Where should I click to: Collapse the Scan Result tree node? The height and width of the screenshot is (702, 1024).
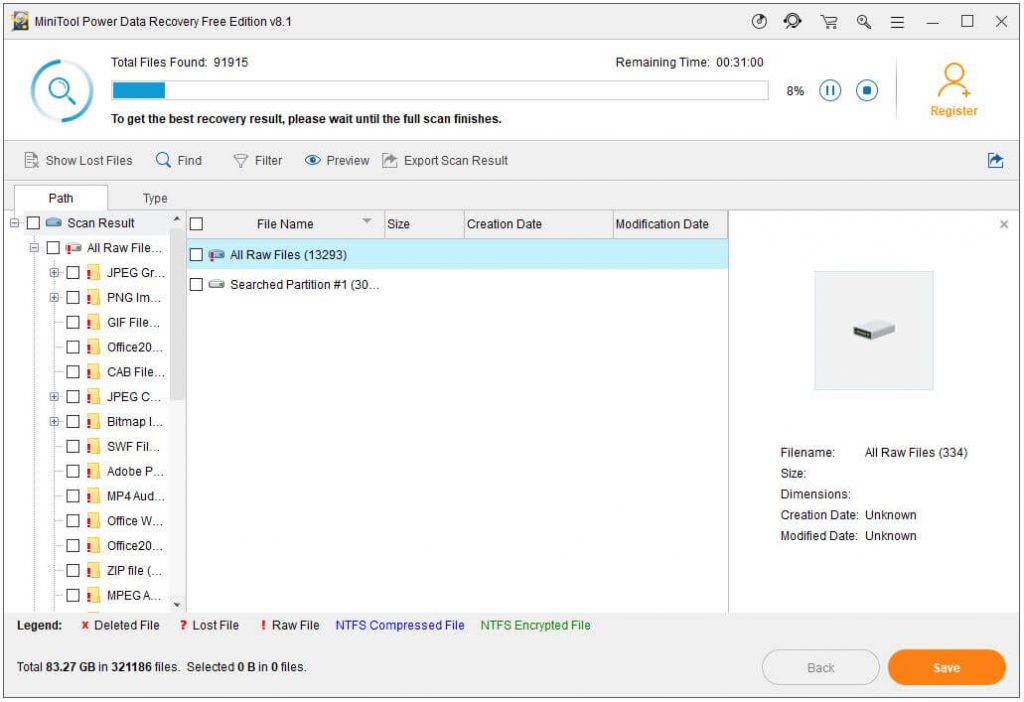click(x=14, y=223)
